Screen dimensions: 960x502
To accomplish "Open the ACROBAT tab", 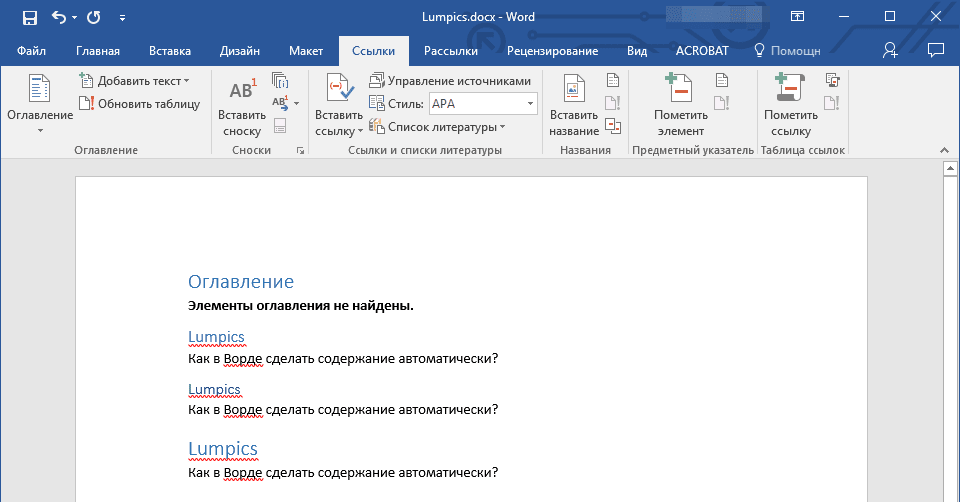I will 702,51.
